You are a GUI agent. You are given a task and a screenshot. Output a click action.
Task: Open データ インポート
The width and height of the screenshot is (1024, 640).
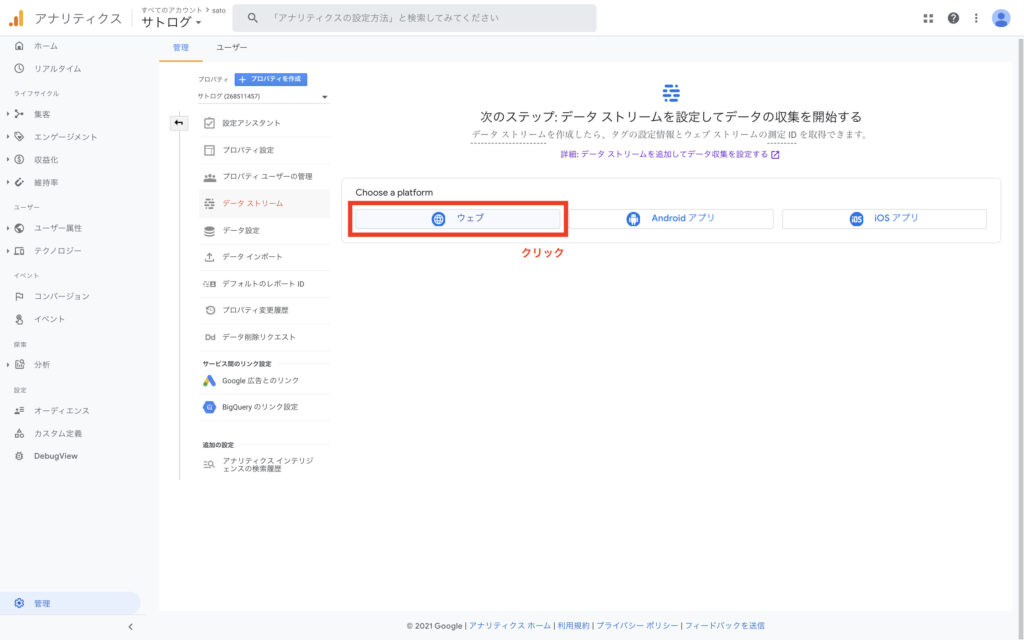coord(264,257)
